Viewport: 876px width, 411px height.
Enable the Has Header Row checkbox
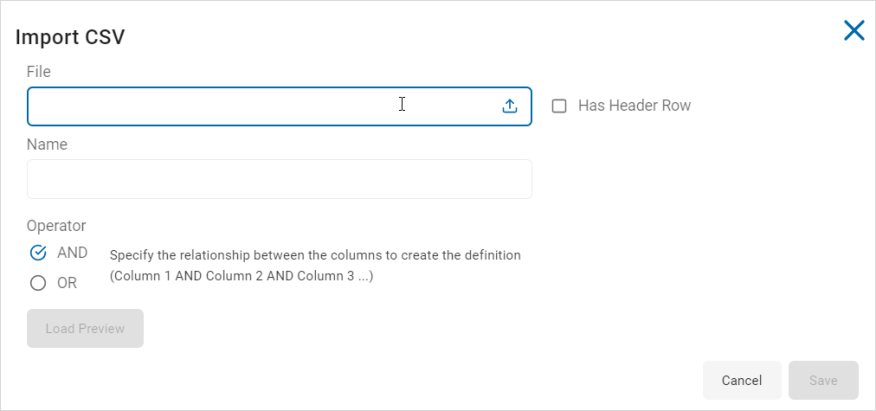click(559, 106)
